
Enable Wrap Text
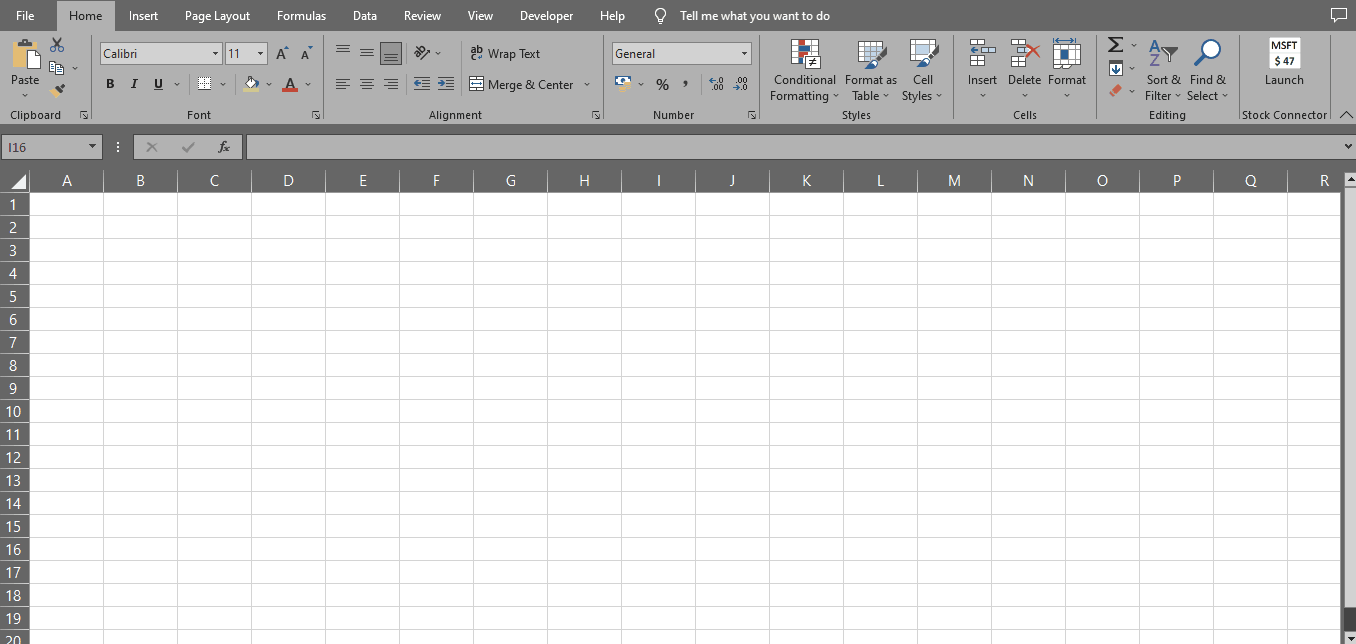coord(504,53)
